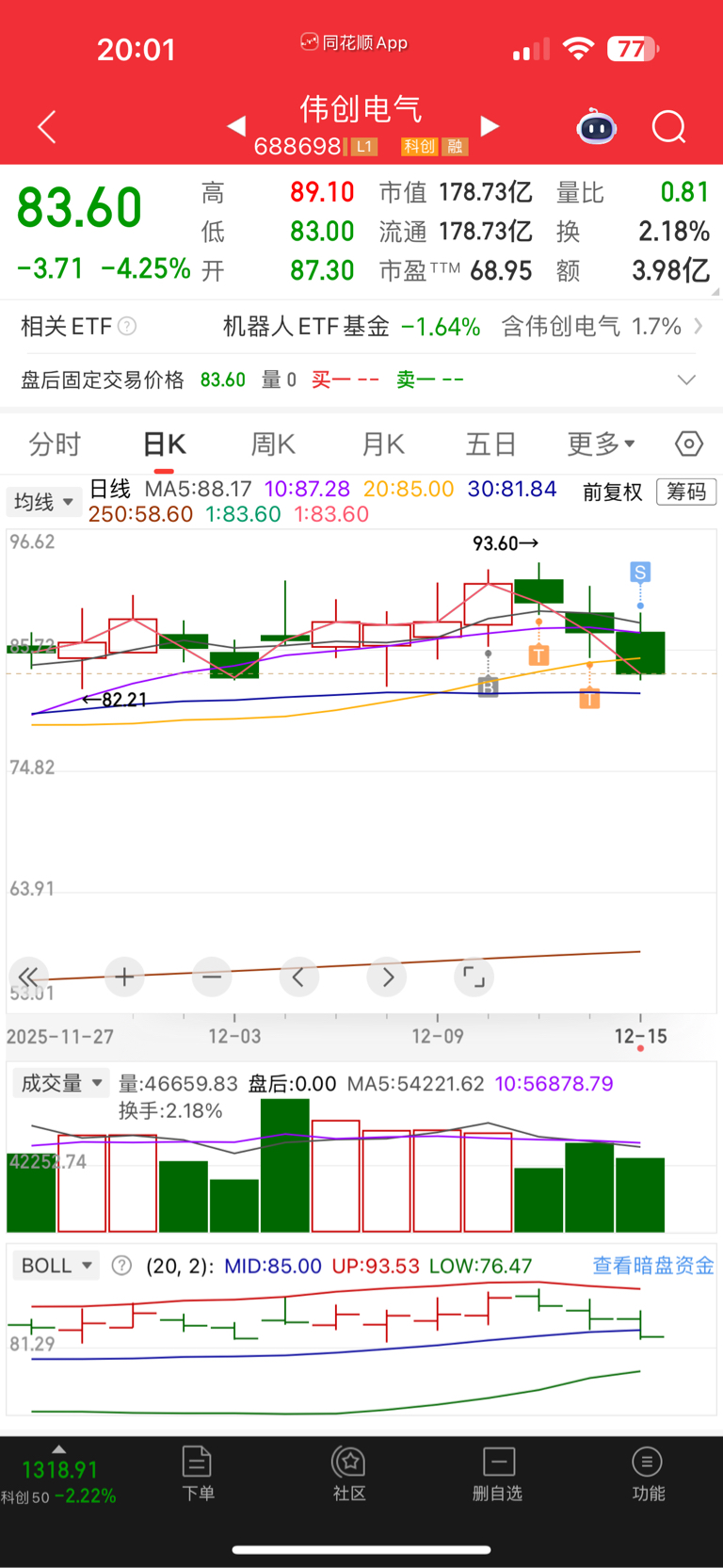Viewport: 723px width, 1568px height.
Task: Tap the stock title 伟创电气
Action: click(x=361, y=109)
